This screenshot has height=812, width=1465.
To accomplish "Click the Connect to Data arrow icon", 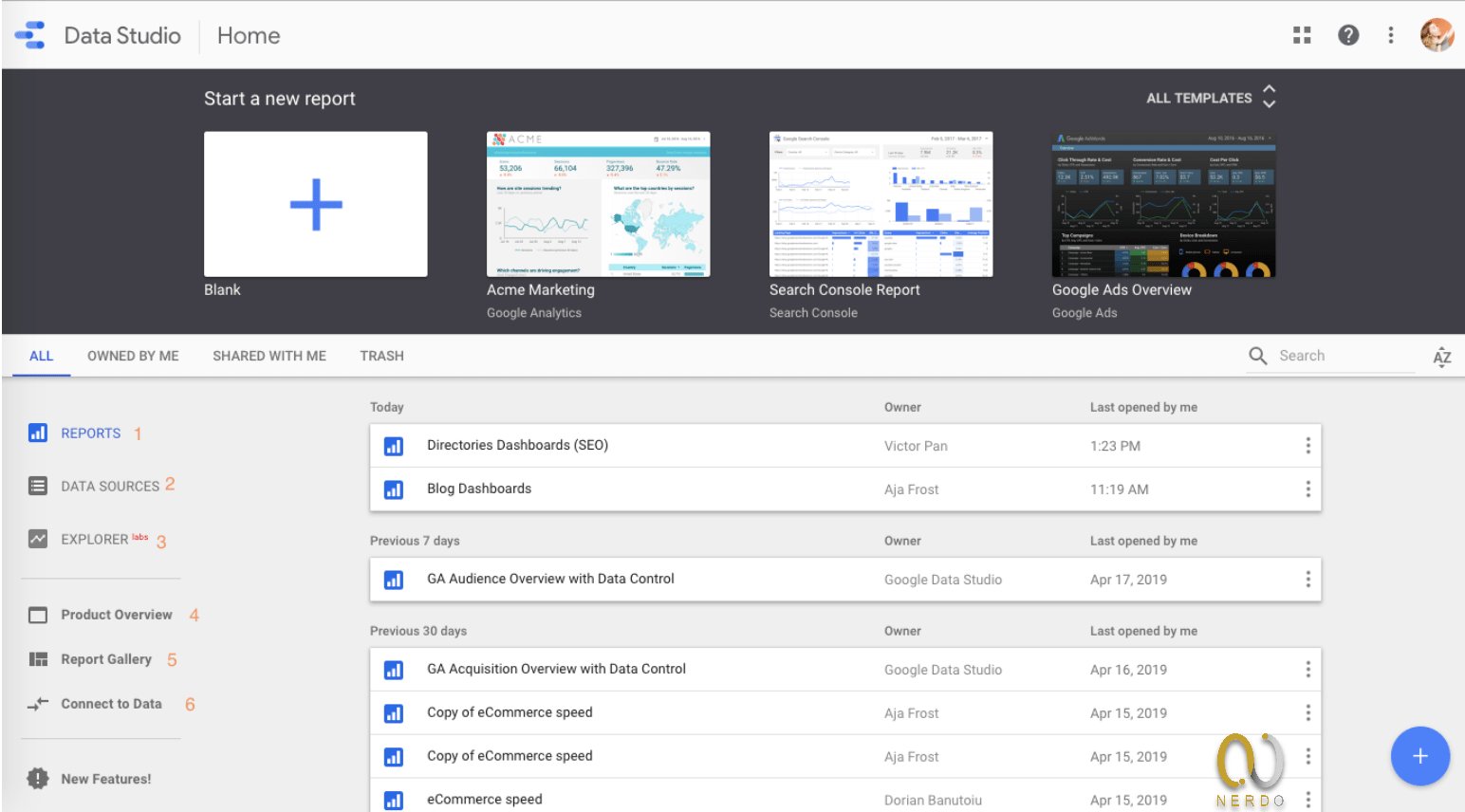I will 38,704.
